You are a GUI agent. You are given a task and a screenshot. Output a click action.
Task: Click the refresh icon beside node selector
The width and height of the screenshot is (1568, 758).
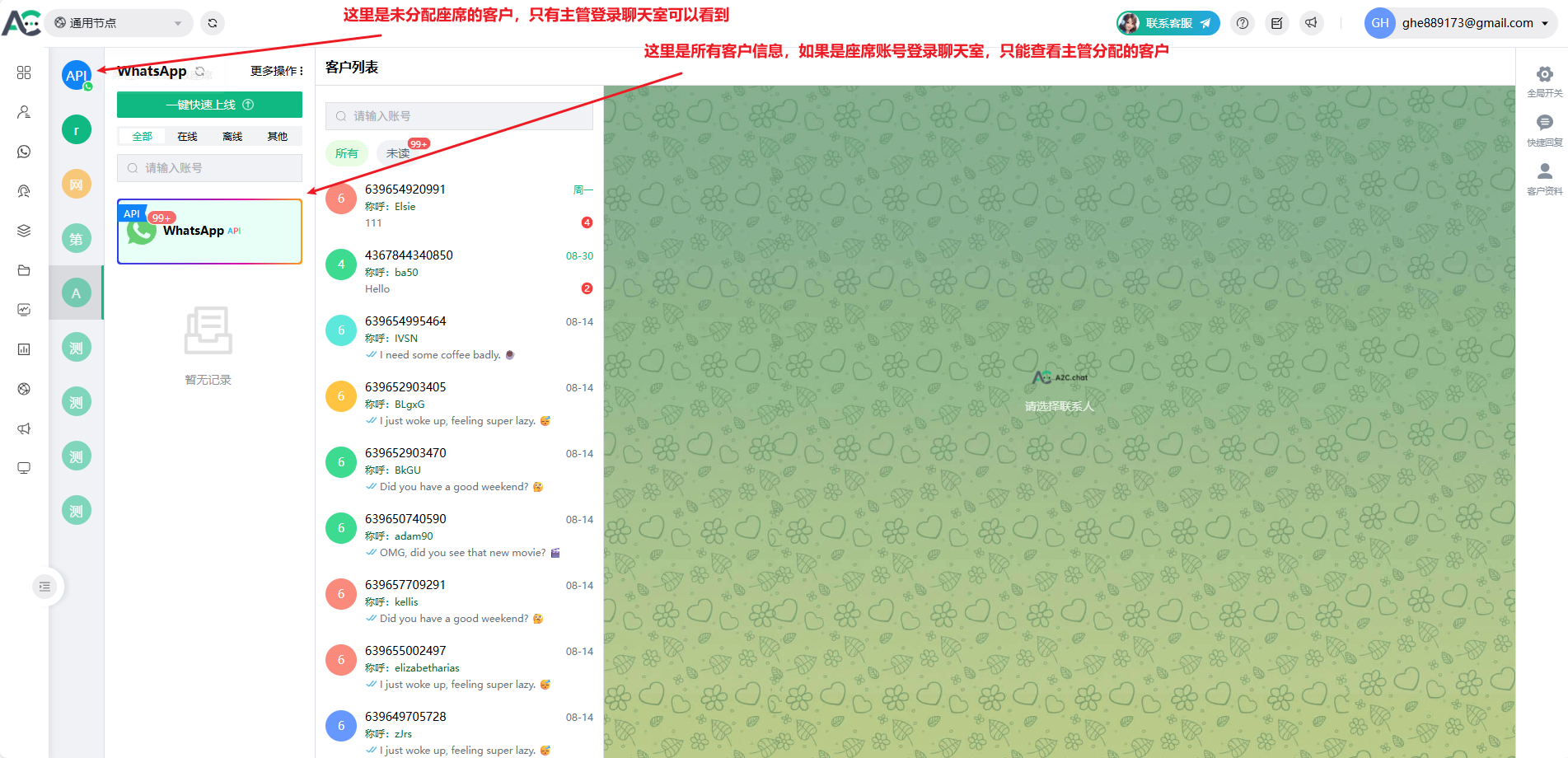pos(213,23)
